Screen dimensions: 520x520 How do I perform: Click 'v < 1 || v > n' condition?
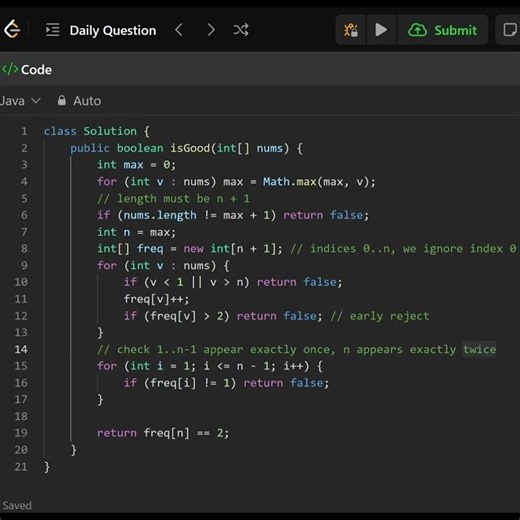click(196, 282)
